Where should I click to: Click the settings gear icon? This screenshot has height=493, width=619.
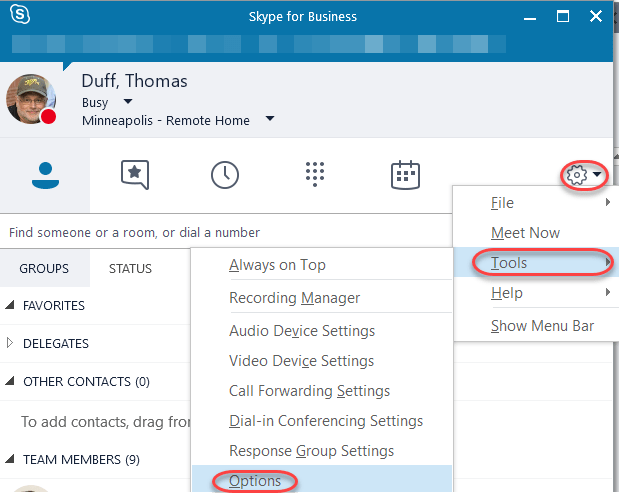coord(577,175)
